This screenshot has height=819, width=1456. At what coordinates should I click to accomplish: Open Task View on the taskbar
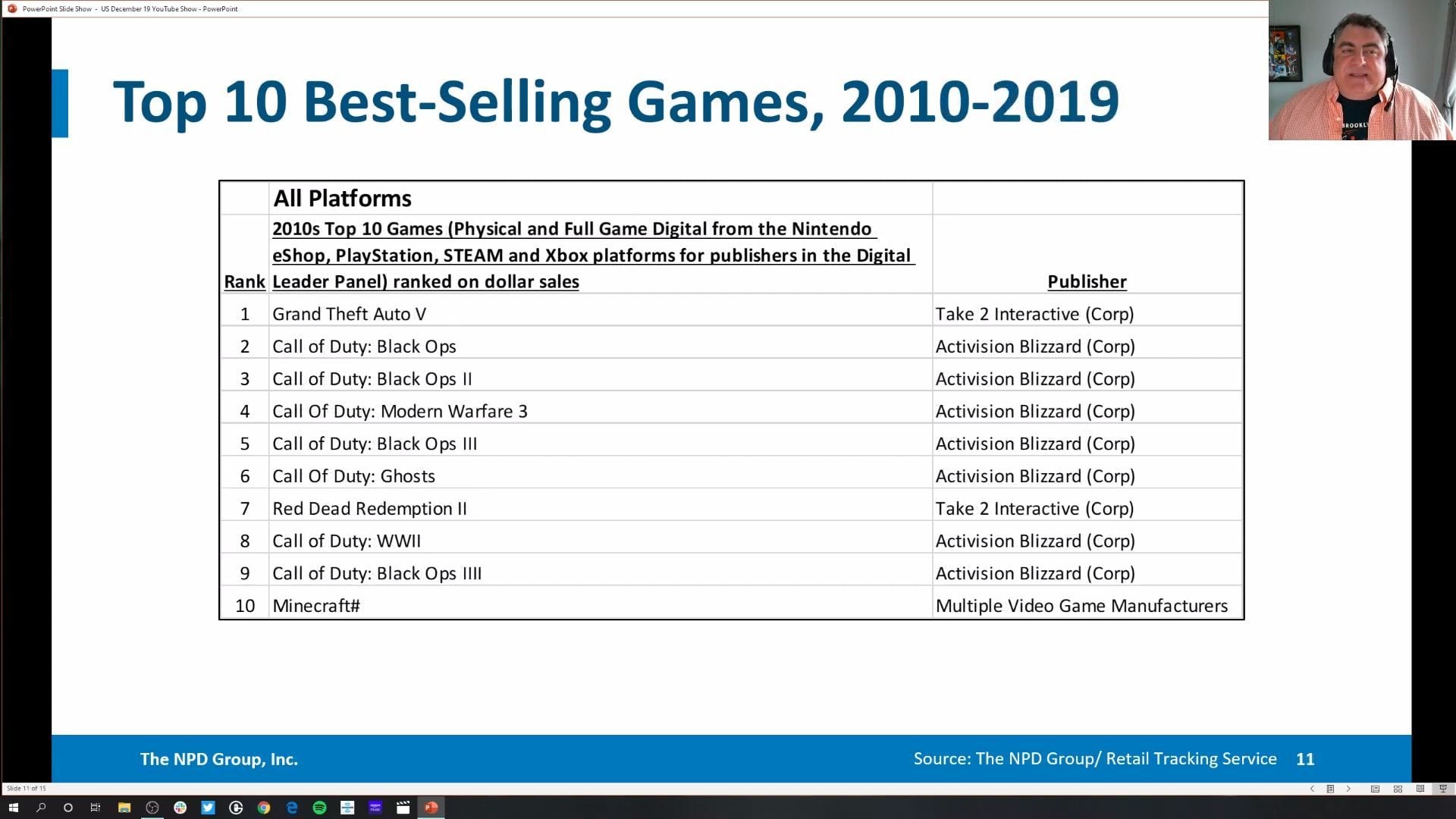pyautogui.click(x=96, y=808)
